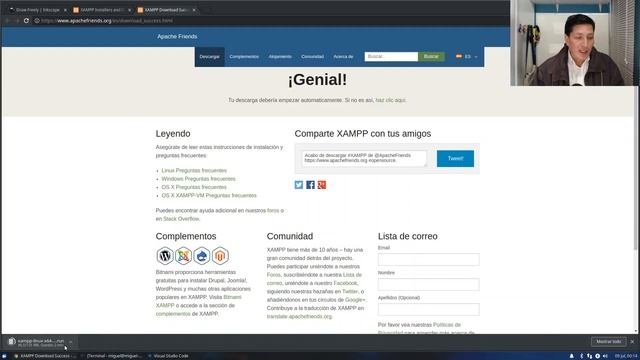Viewport: 640px width, 360px height.
Task: Select XAMPP Download Success taskbar window
Action: pyautogui.click(x=45, y=356)
